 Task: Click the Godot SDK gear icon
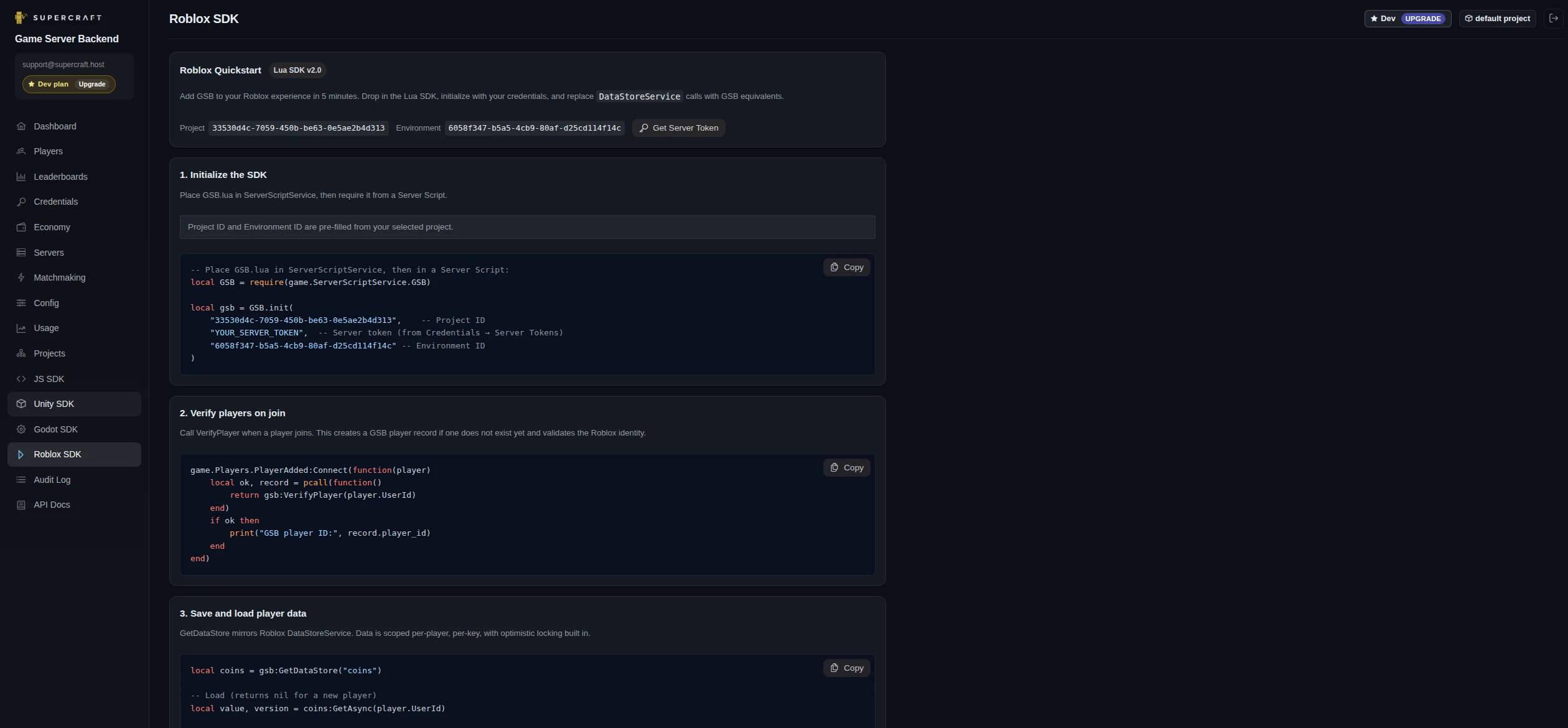(21, 429)
